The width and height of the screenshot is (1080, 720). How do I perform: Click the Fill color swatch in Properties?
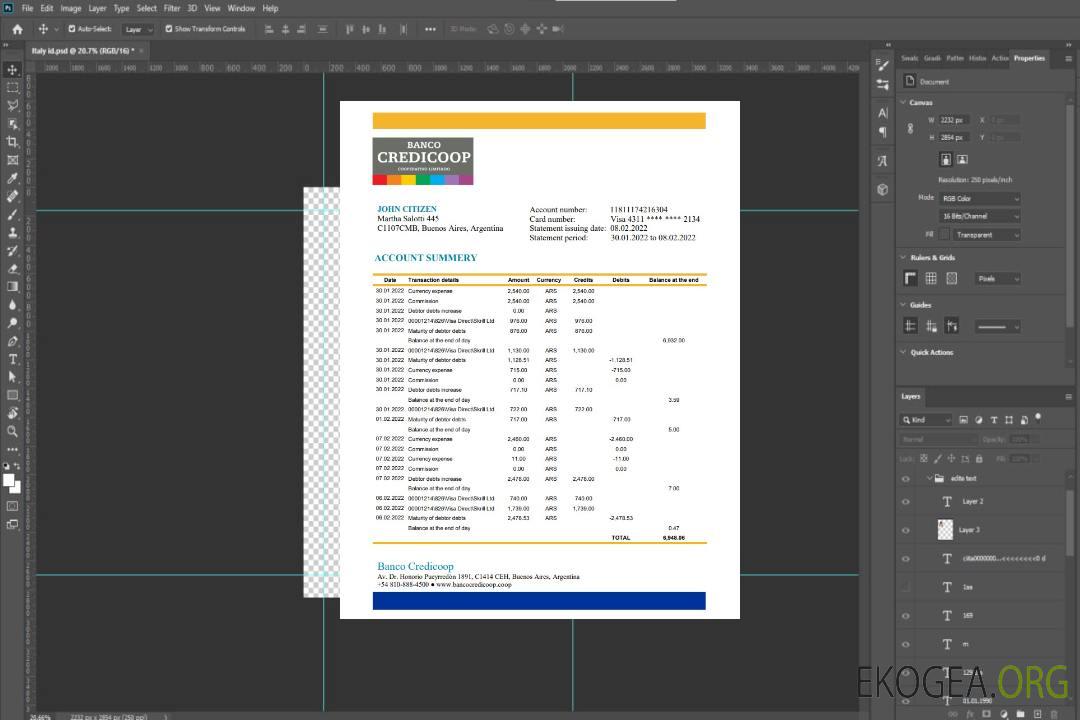(945, 235)
